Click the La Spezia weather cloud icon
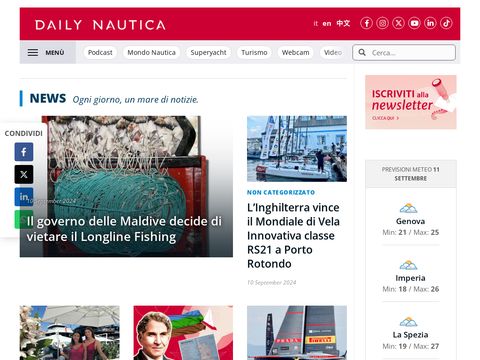 pyautogui.click(x=408, y=322)
